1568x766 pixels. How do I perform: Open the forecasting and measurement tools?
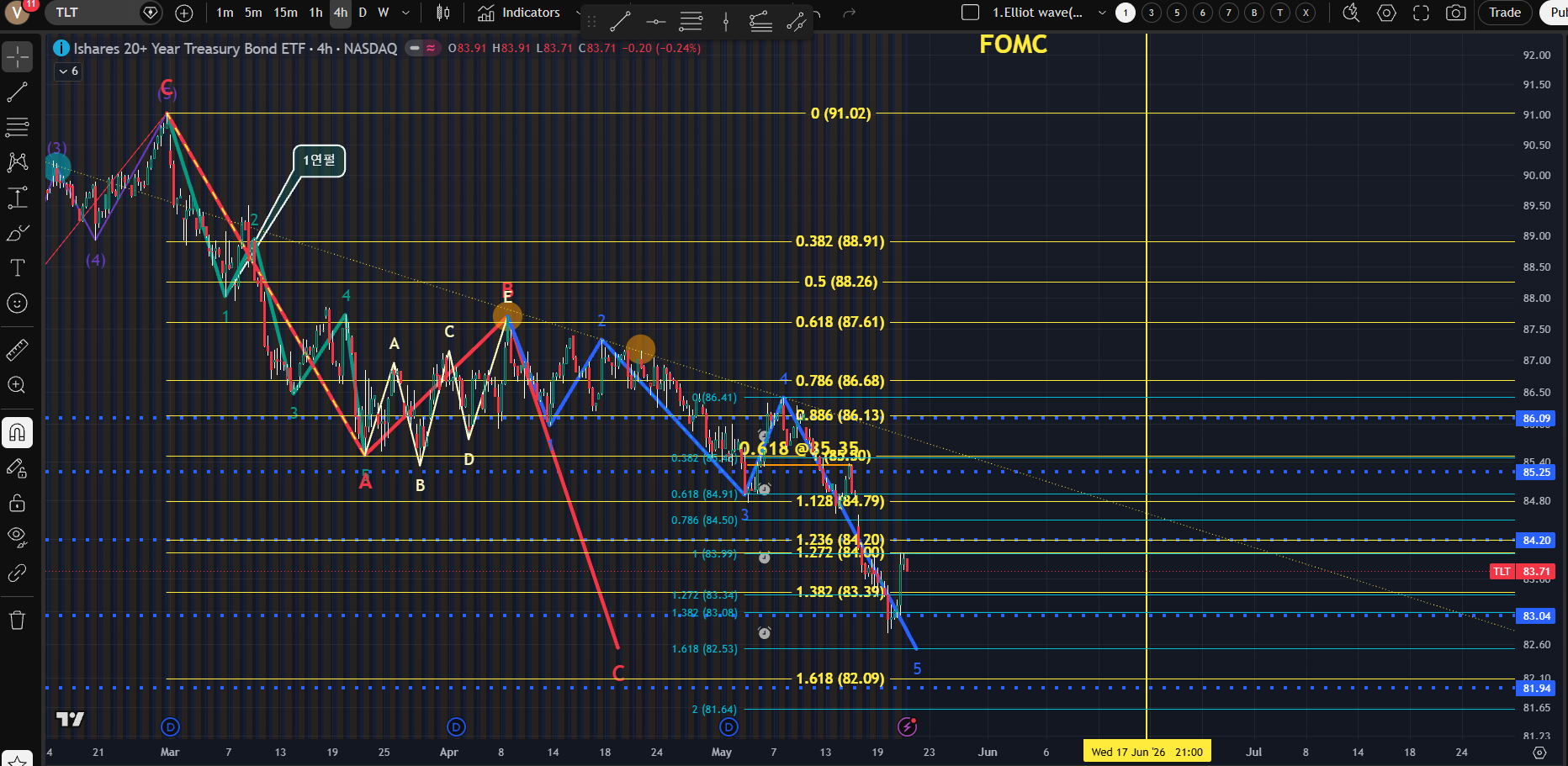click(x=18, y=198)
